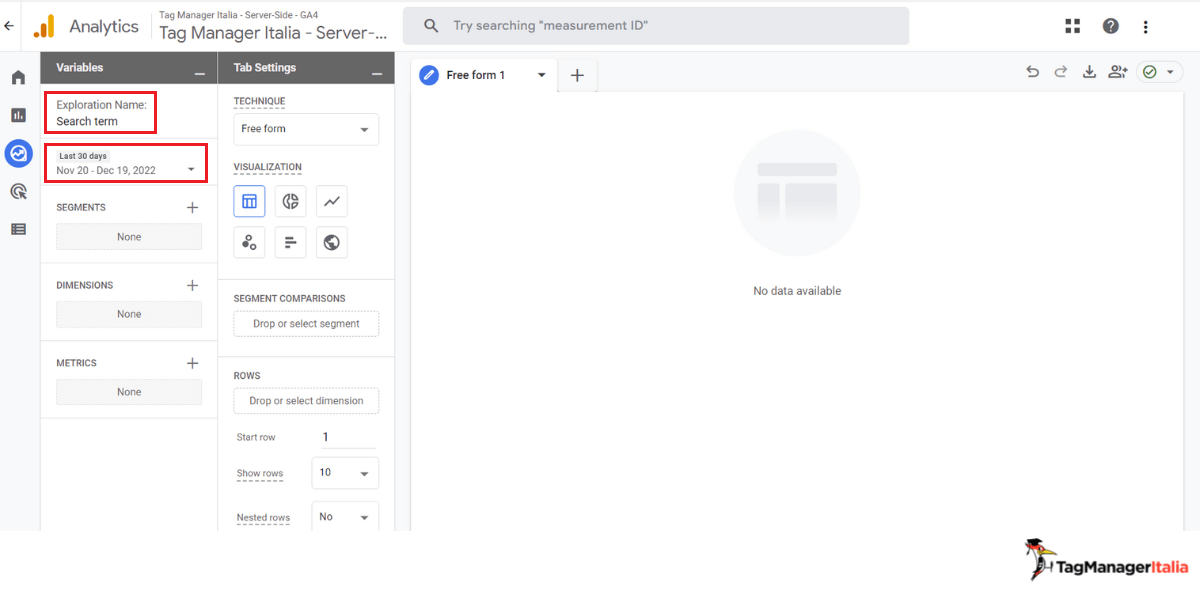Open the Home icon in the sidebar

coord(18,77)
